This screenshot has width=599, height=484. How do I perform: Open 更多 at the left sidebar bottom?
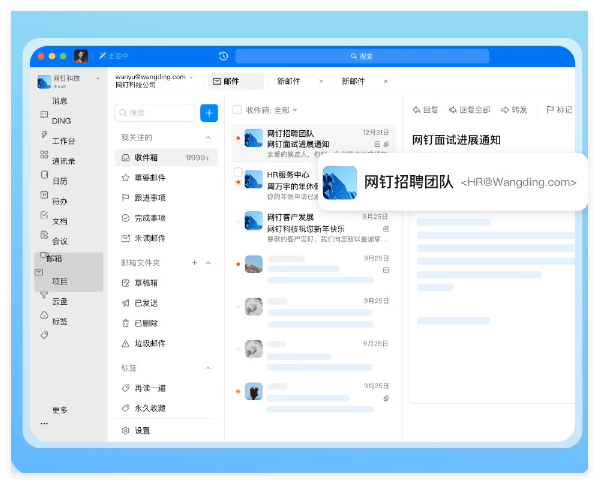coord(60,410)
